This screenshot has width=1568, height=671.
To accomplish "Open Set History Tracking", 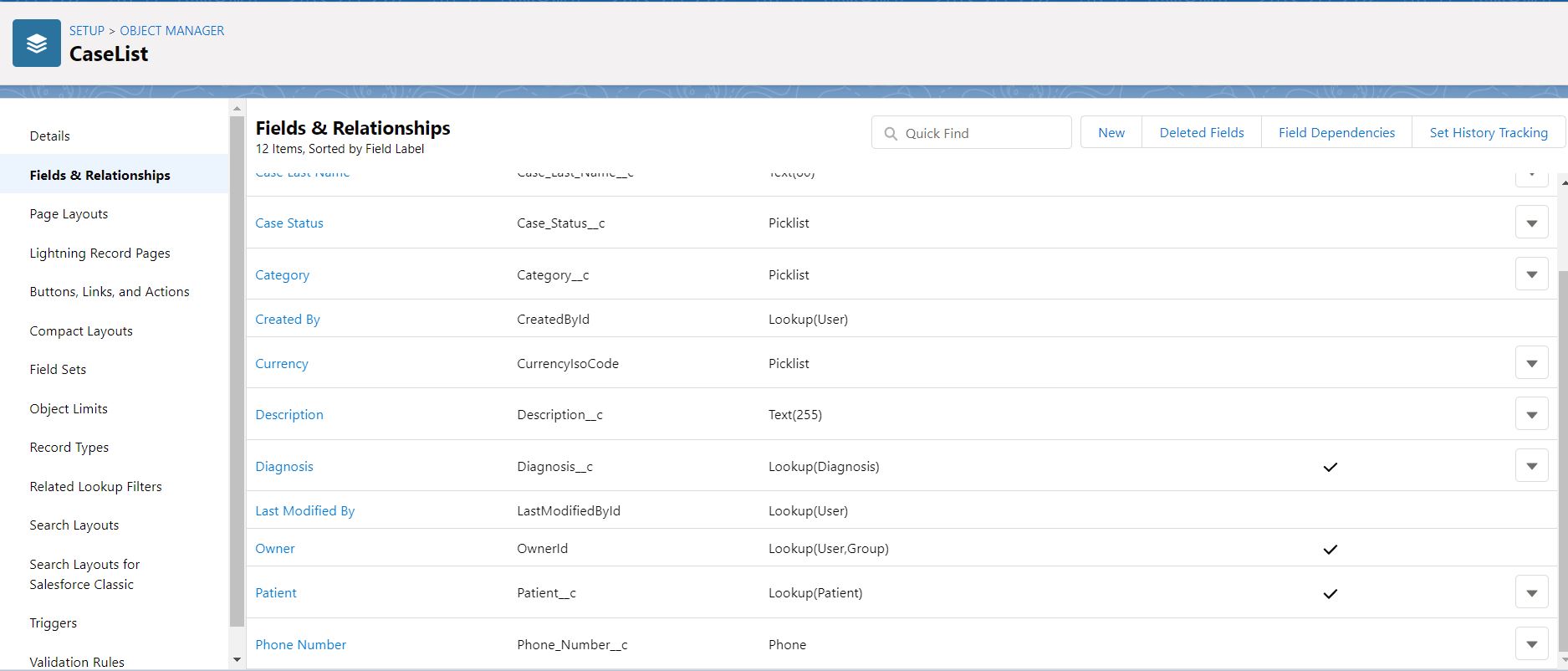I will [x=1488, y=133].
